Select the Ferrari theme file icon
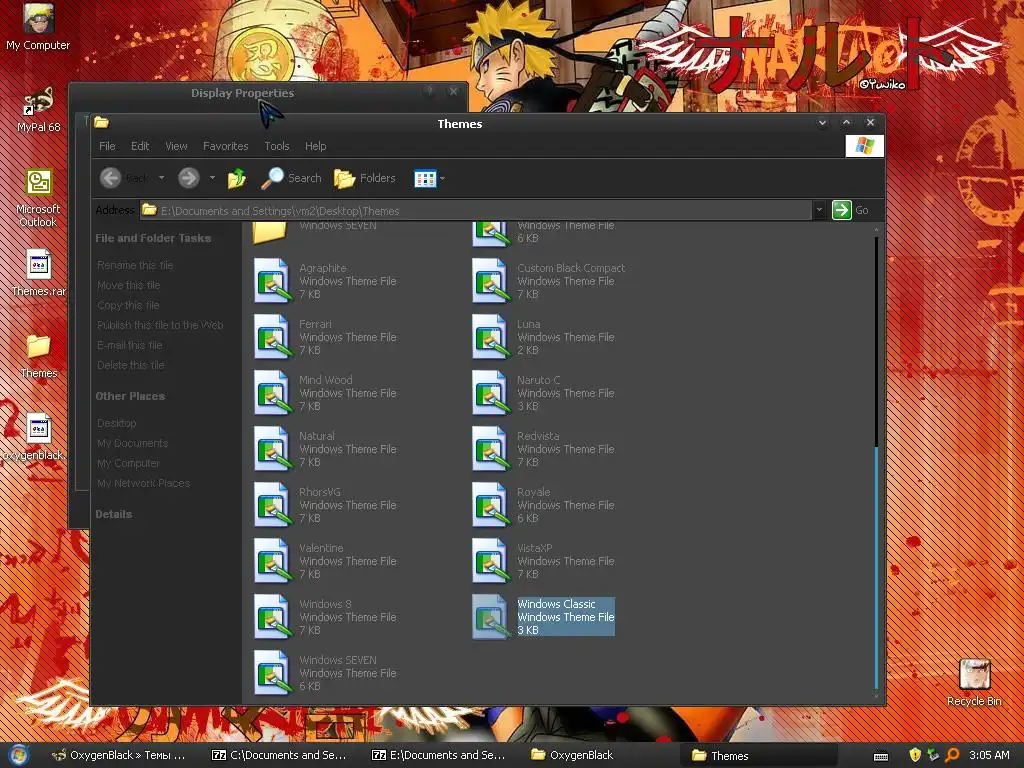The image size is (1024, 768). pyautogui.click(x=272, y=337)
